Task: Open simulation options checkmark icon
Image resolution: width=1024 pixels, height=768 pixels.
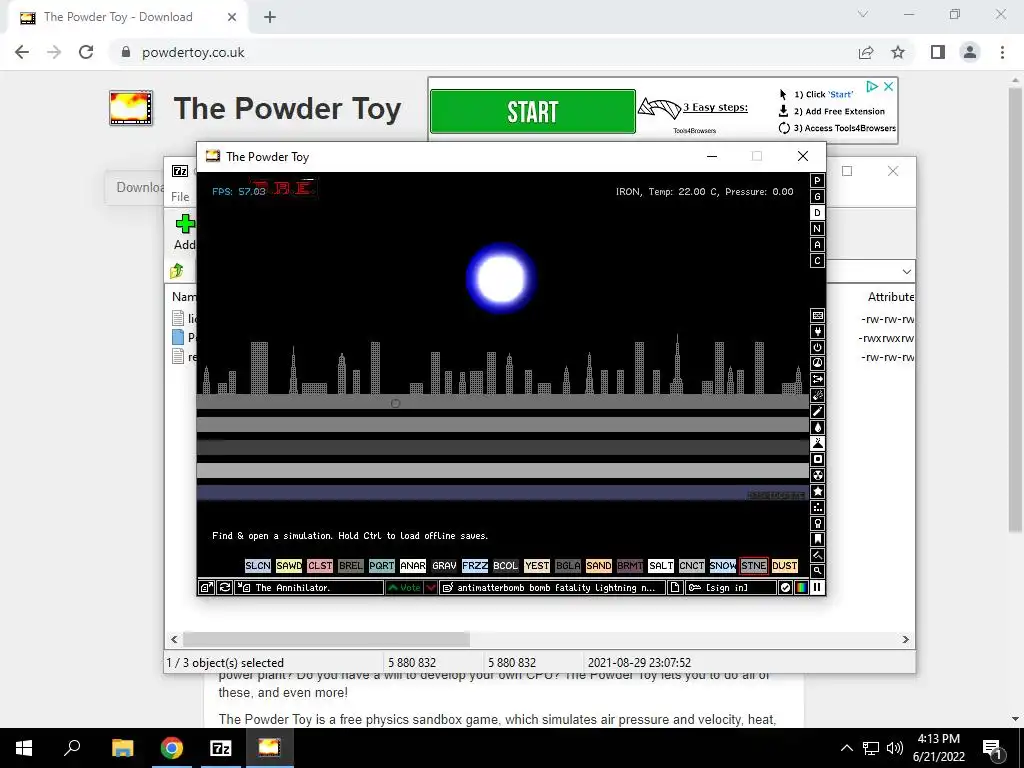Action: coord(785,587)
